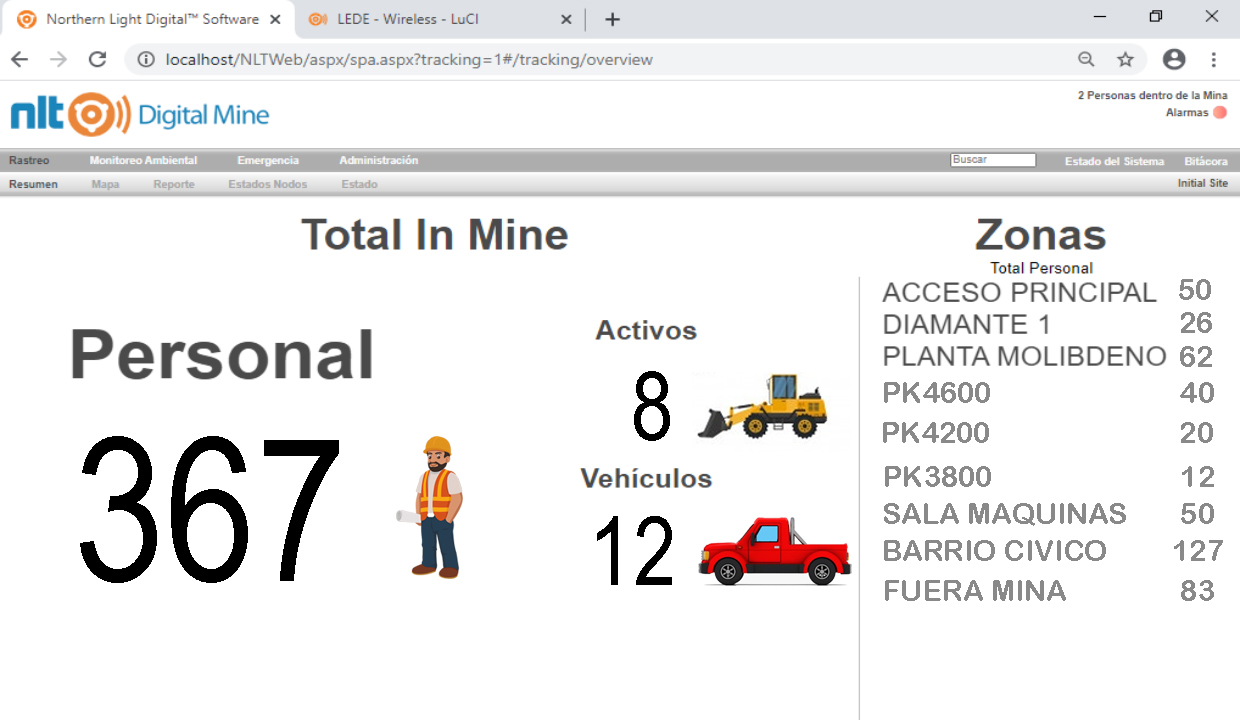Open the Chrome three-dot menu

click(1214, 60)
